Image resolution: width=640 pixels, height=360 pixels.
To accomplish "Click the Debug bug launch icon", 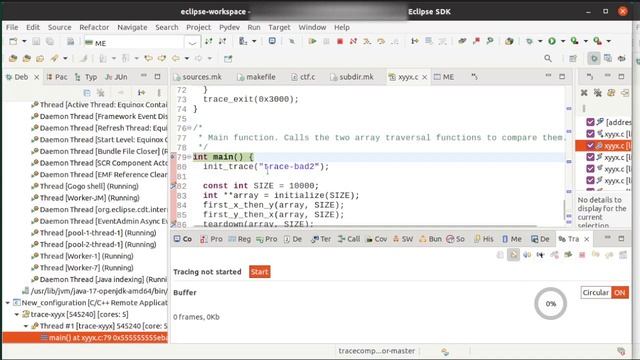I will (x=529, y=41).
